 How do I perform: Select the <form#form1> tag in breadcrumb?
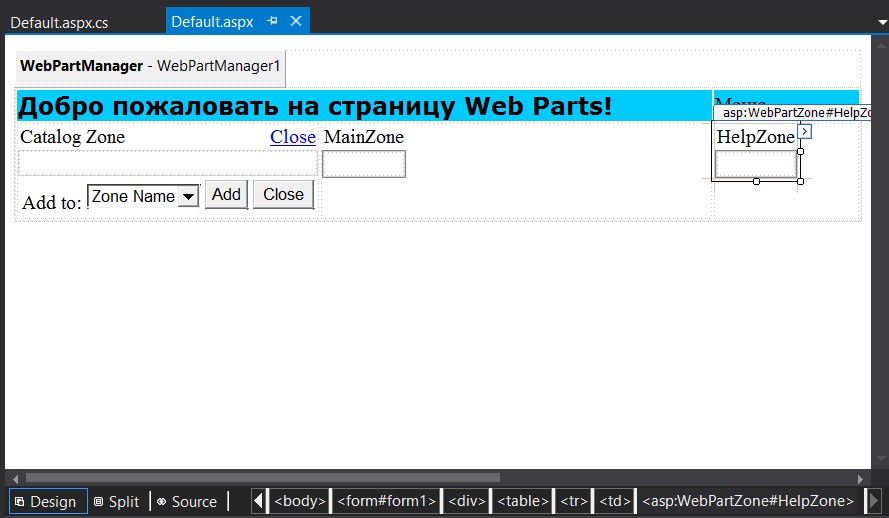pos(386,501)
